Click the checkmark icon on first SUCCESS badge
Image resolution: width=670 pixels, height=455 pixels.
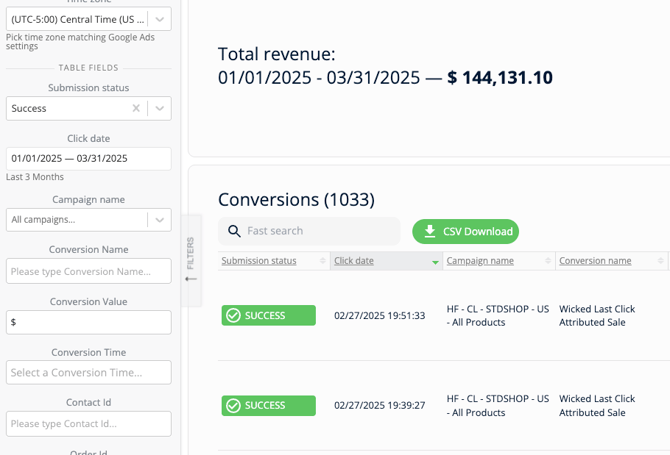coord(233,316)
